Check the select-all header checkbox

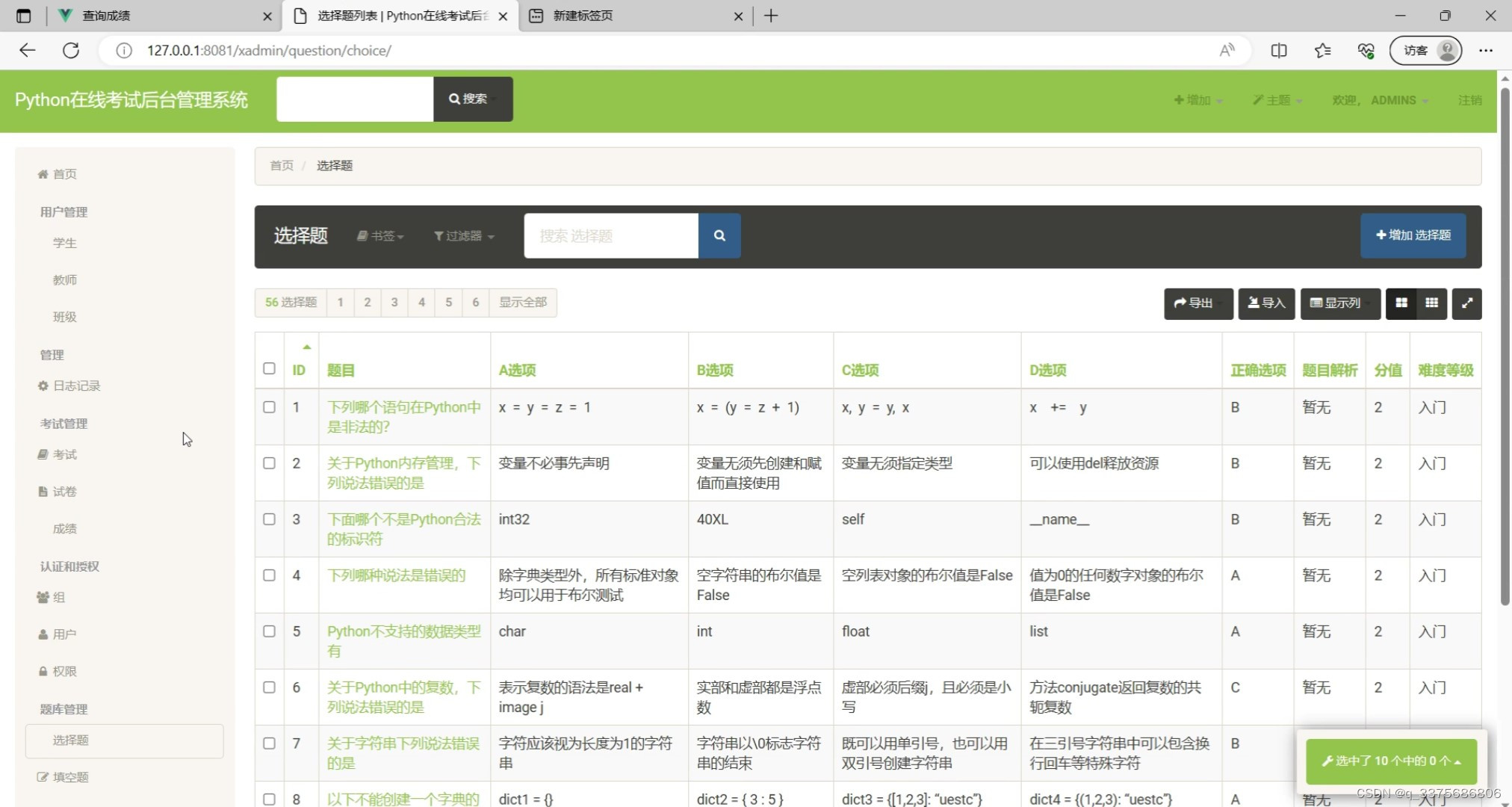[270, 368]
